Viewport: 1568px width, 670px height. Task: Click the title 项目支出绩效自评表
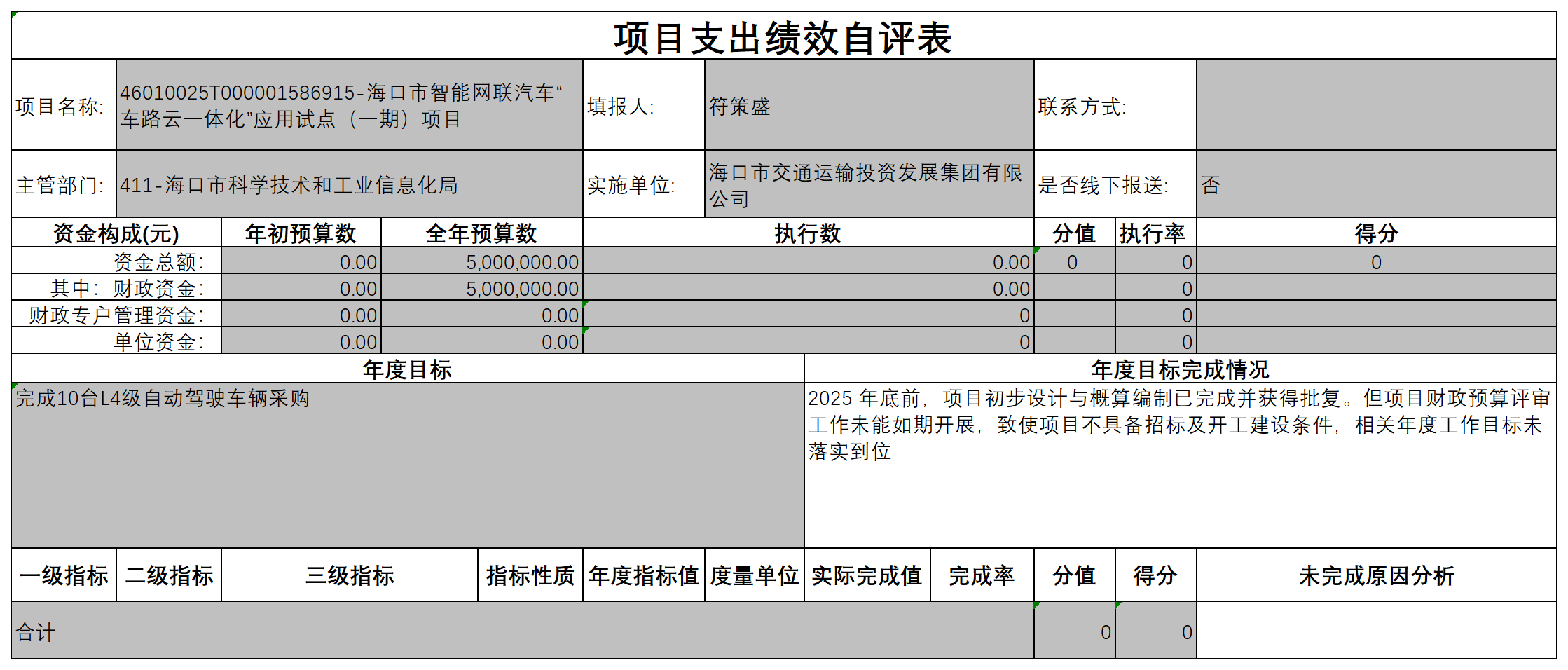pos(783,38)
